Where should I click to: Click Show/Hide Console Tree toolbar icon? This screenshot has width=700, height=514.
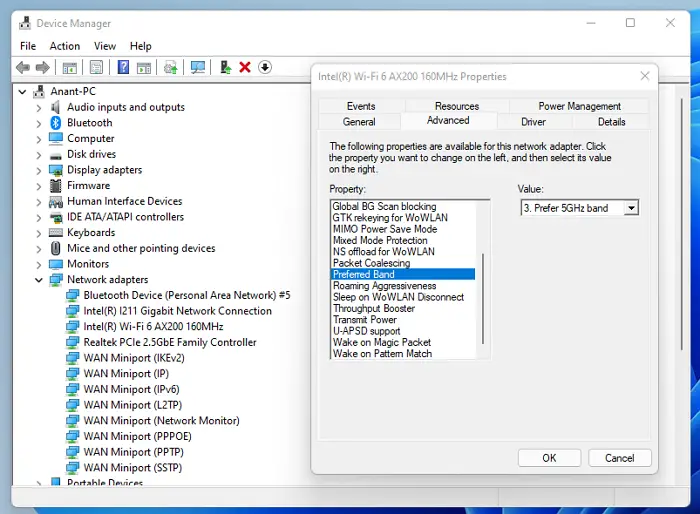coord(70,68)
